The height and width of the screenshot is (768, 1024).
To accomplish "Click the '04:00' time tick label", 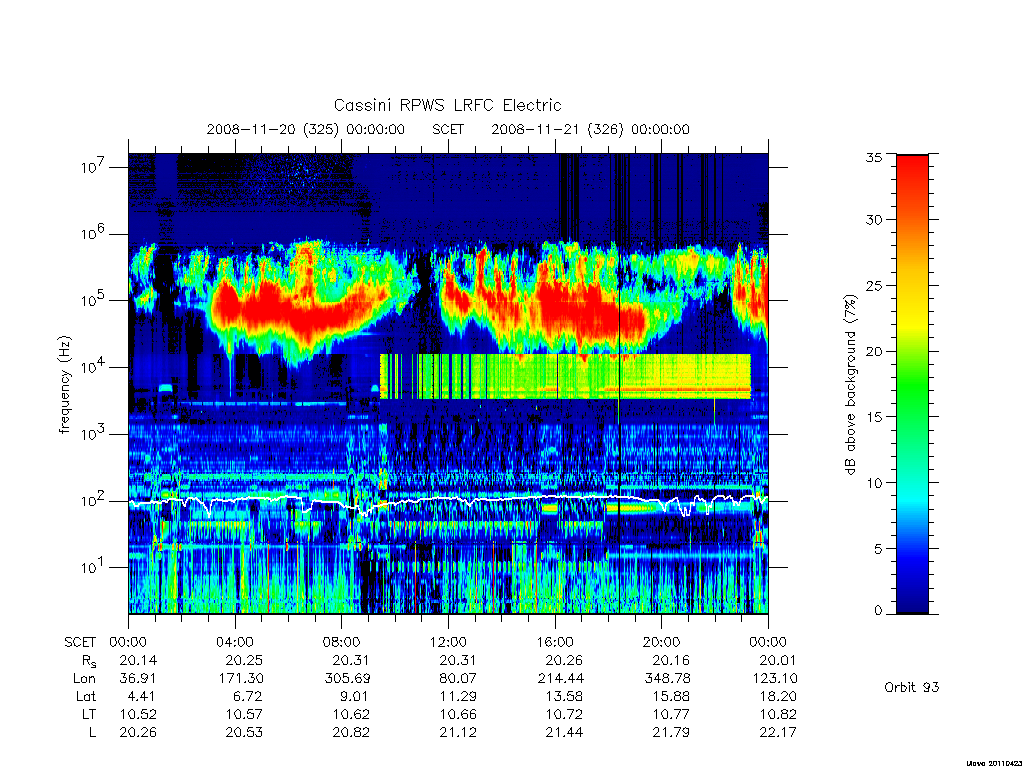I will (x=235, y=642).
